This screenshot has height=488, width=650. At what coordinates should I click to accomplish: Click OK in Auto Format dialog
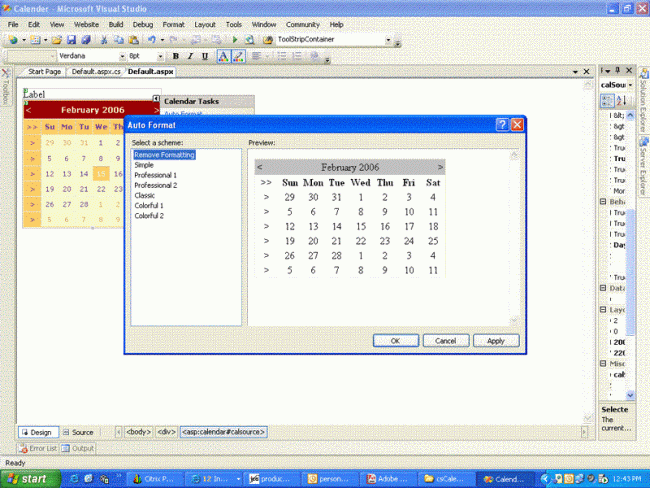(x=395, y=341)
